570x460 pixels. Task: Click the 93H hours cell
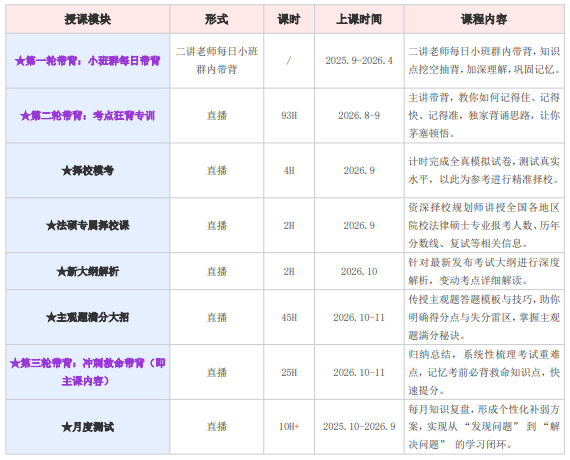click(x=289, y=116)
